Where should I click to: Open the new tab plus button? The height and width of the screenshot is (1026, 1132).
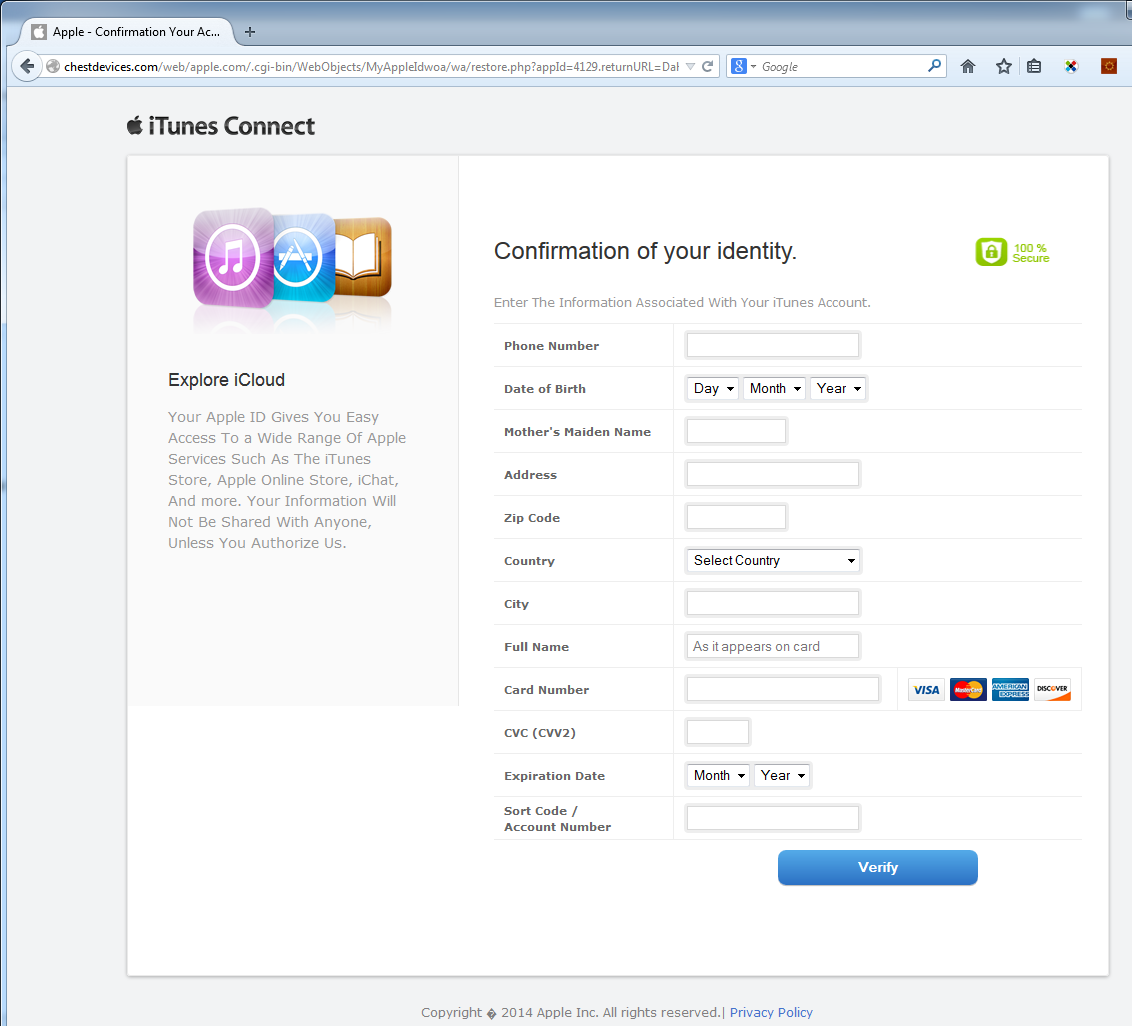click(250, 32)
